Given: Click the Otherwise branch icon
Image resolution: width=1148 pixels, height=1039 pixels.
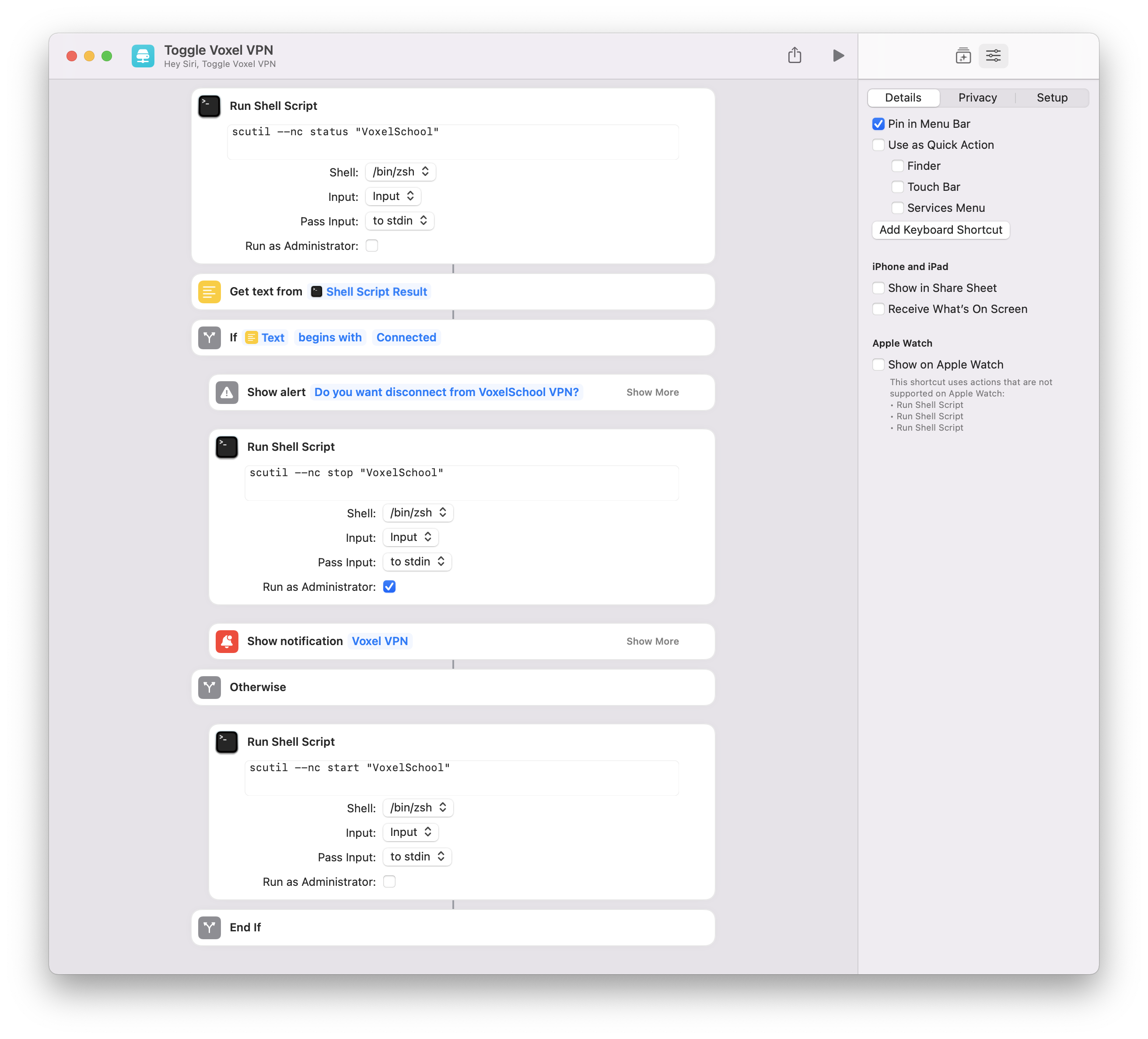Looking at the screenshot, I should [210, 687].
